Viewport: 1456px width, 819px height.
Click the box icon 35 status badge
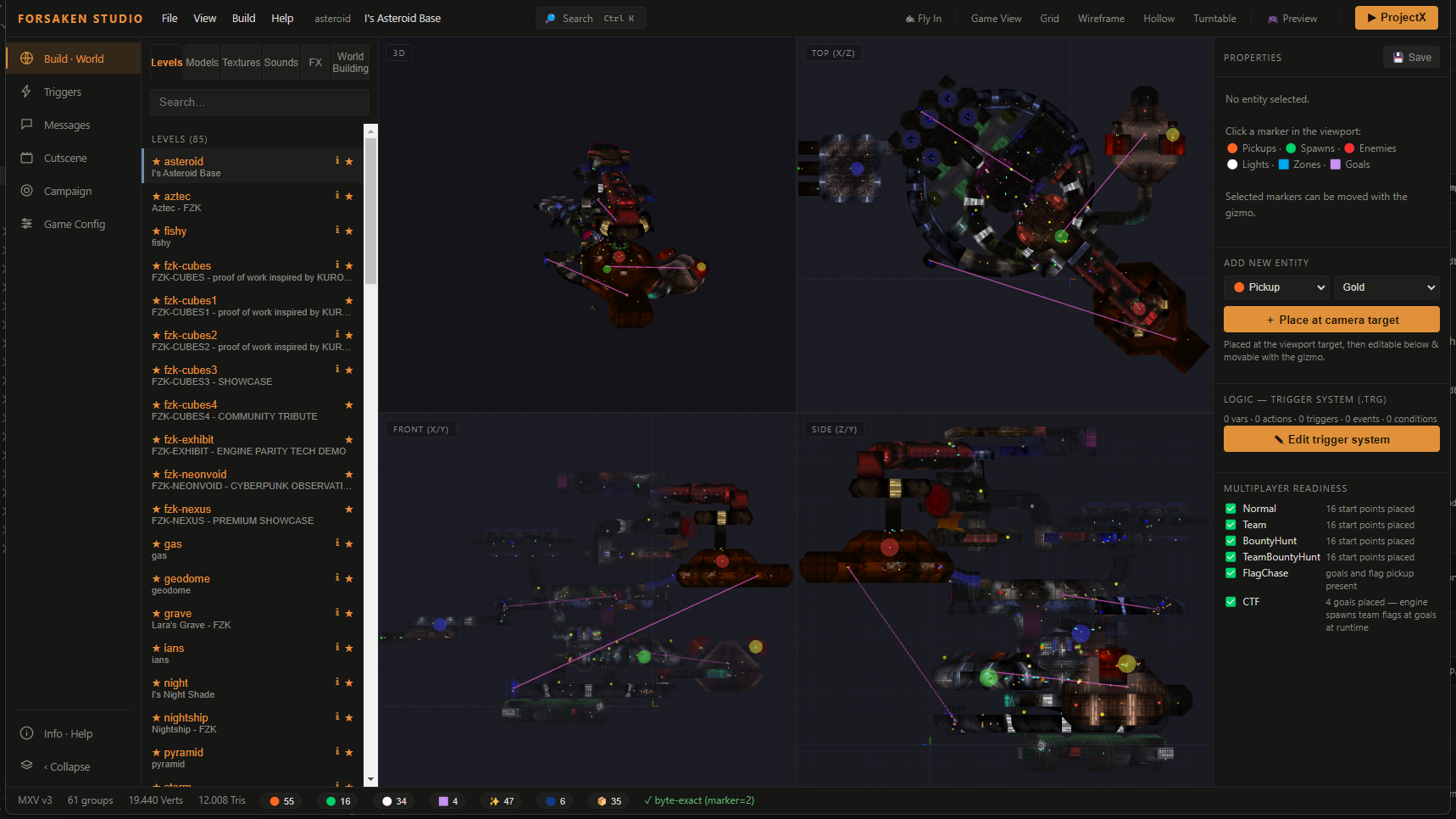click(609, 801)
